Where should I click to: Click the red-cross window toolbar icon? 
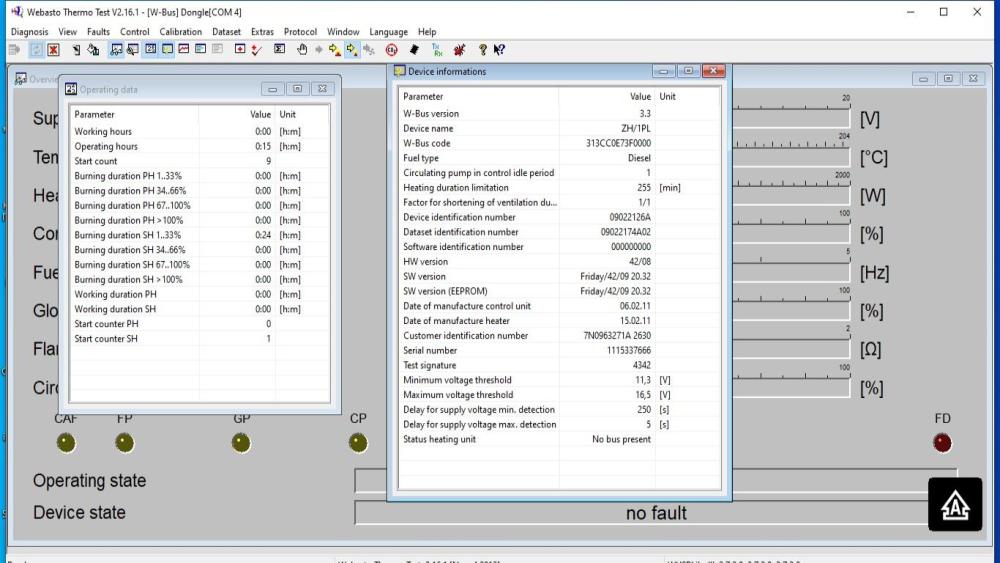coord(240,49)
